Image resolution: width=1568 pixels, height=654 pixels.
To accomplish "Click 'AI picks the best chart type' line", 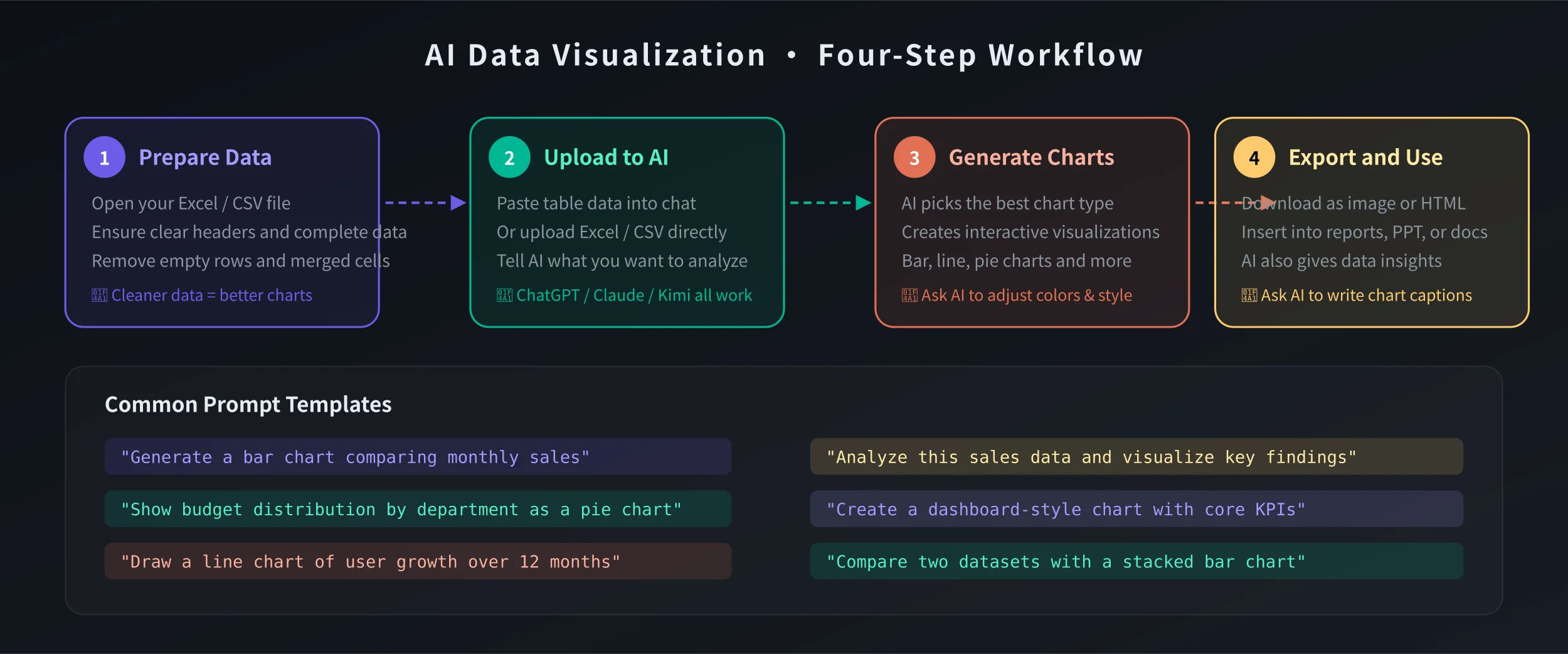I will (x=1008, y=203).
